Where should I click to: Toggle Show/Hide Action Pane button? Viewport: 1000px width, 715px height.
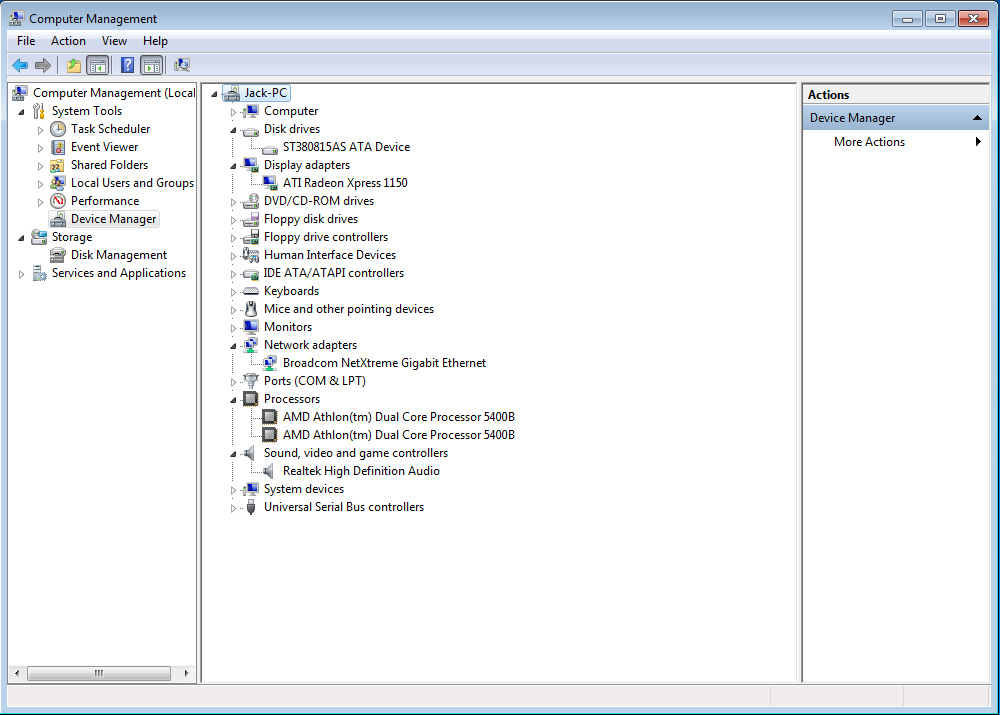click(152, 65)
